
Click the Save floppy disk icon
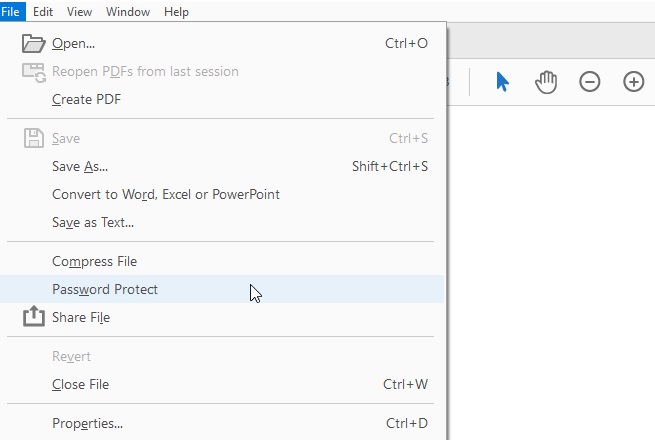(34, 138)
